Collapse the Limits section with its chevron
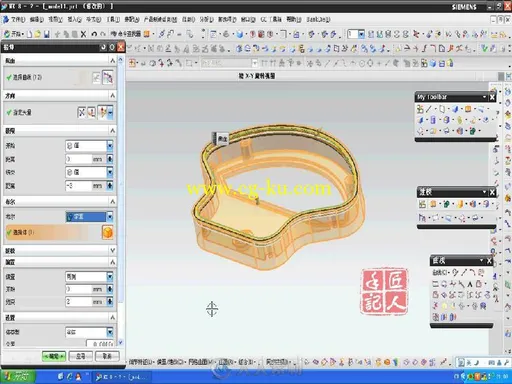Viewport: 512px width, 384px height. [x=112, y=131]
